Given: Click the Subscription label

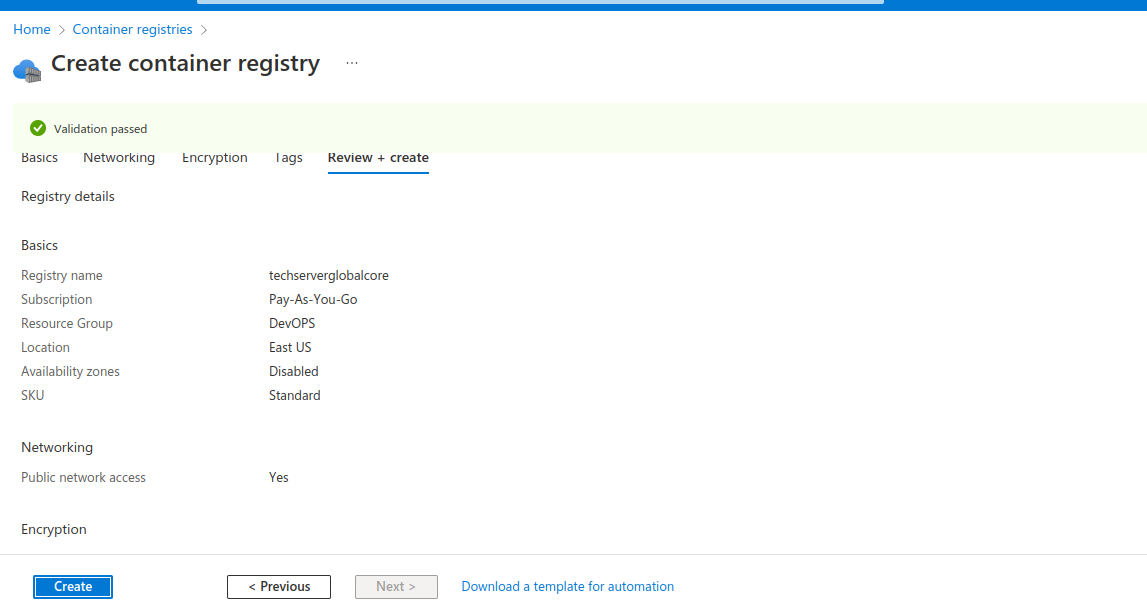Looking at the screenshot, I should point(56,299).
